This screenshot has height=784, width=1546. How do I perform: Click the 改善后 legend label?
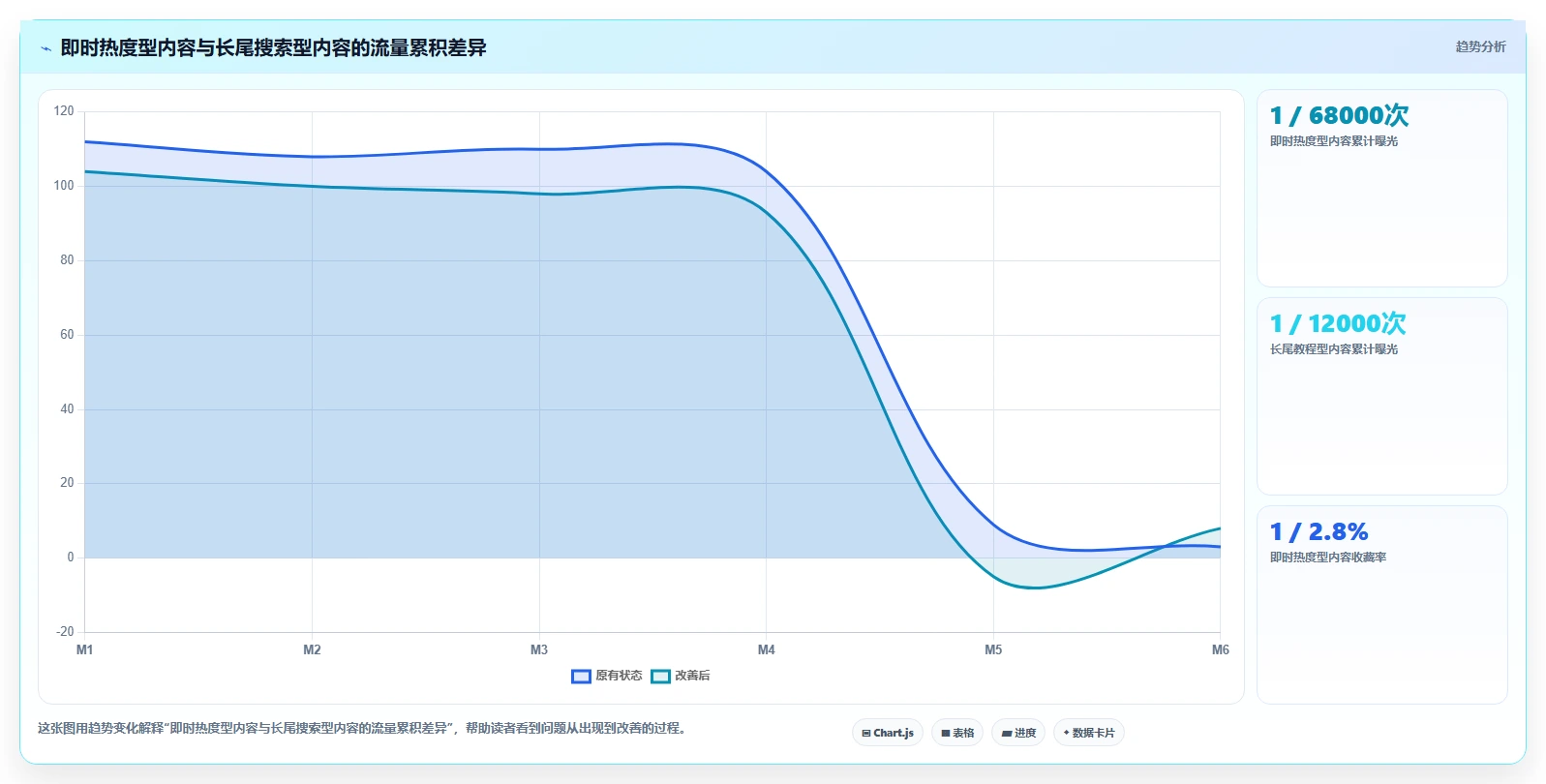692,676
